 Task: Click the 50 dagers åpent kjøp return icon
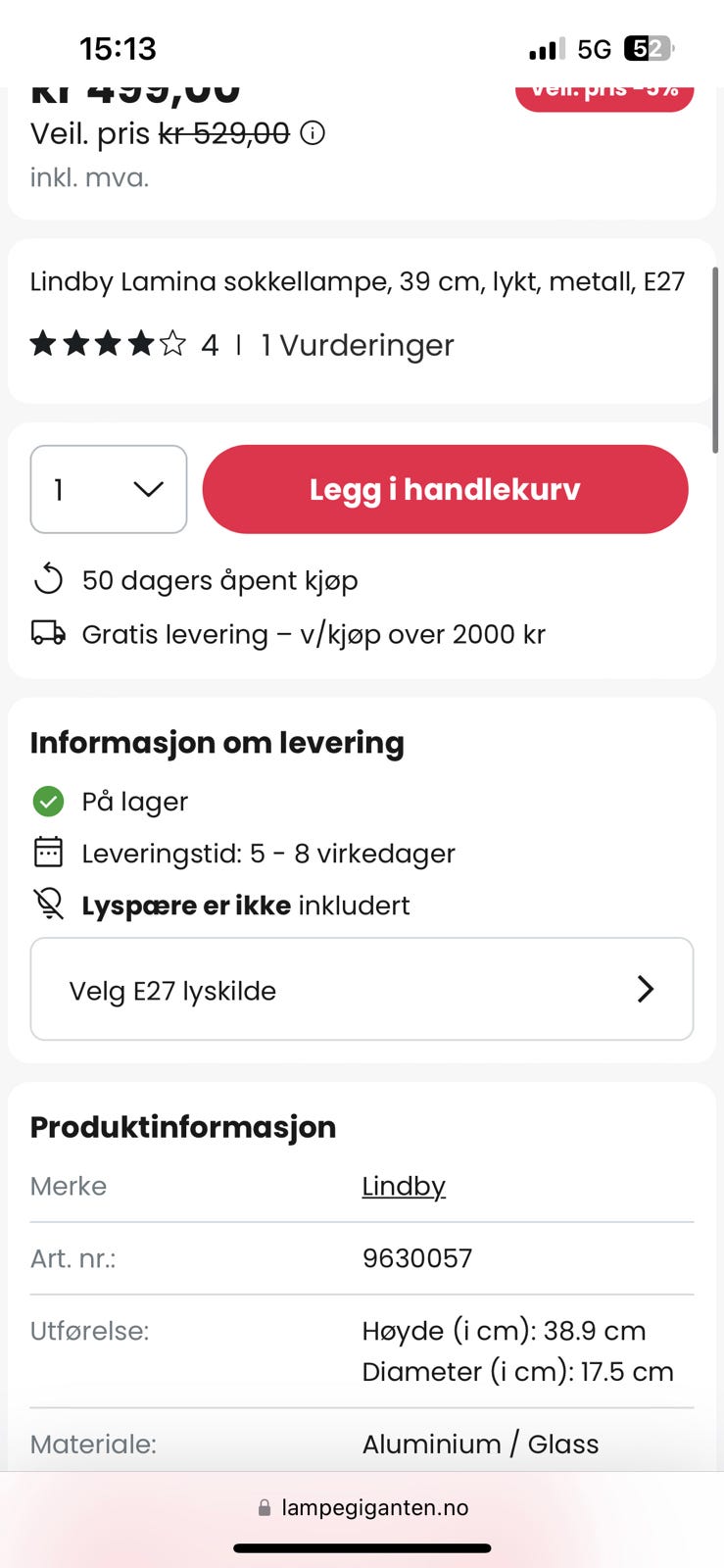[48, 580]
